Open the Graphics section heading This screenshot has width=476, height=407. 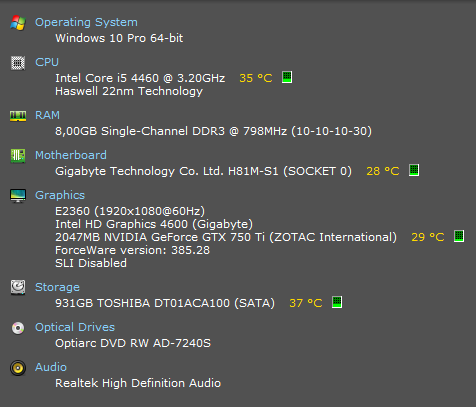[60, 195]
